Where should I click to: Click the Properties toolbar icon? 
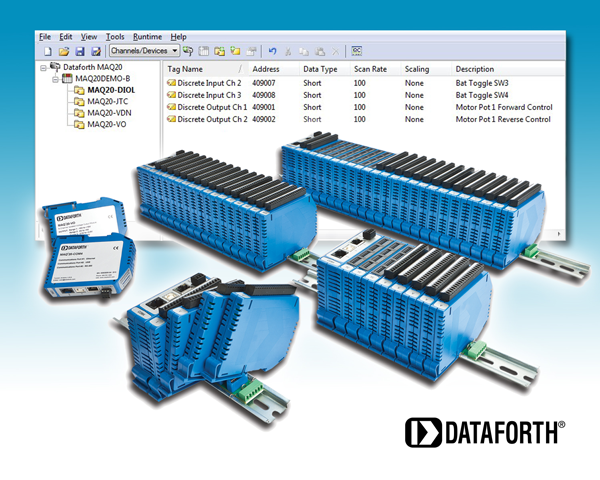point(251,51)
